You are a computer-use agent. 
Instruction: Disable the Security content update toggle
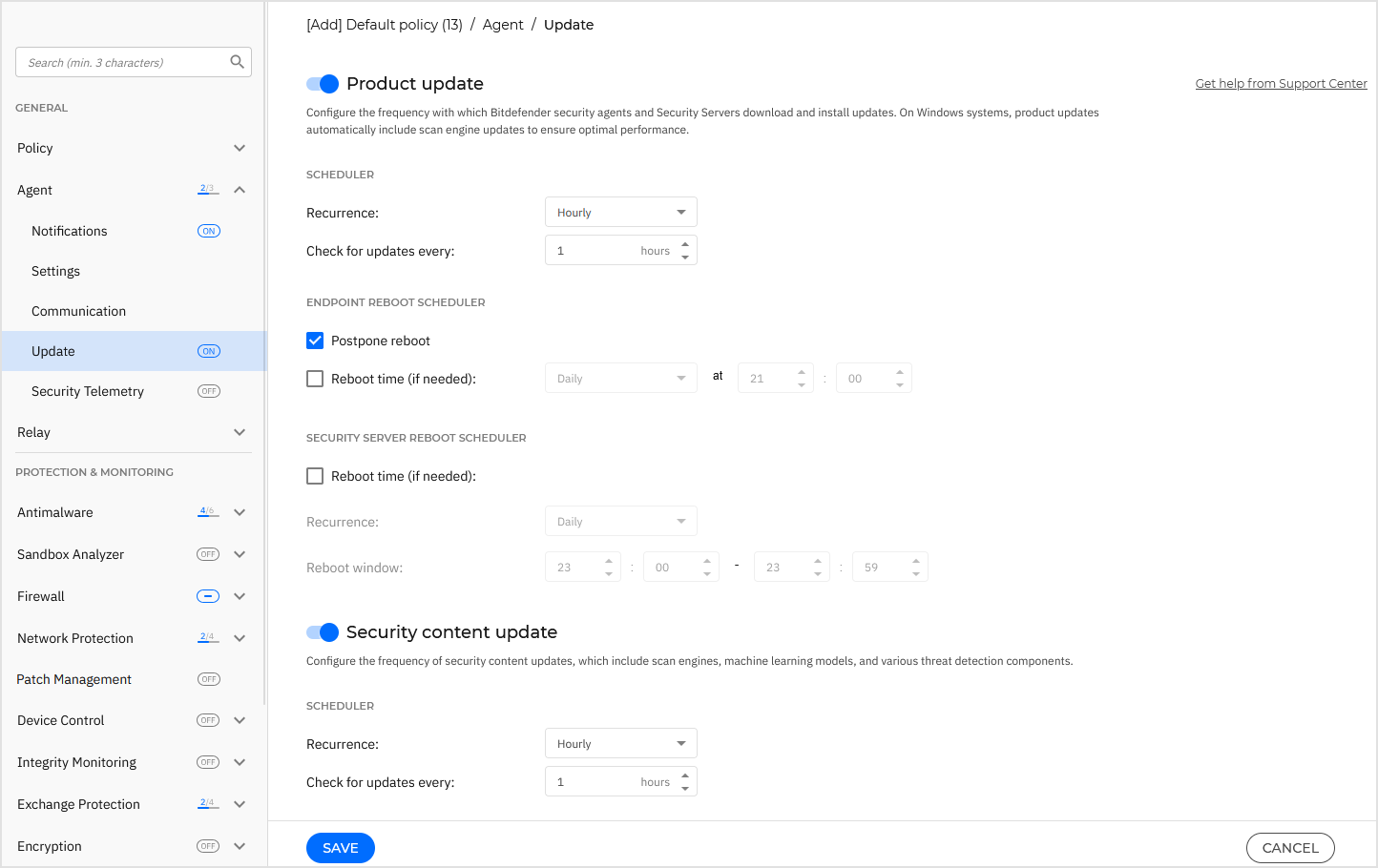323,632
